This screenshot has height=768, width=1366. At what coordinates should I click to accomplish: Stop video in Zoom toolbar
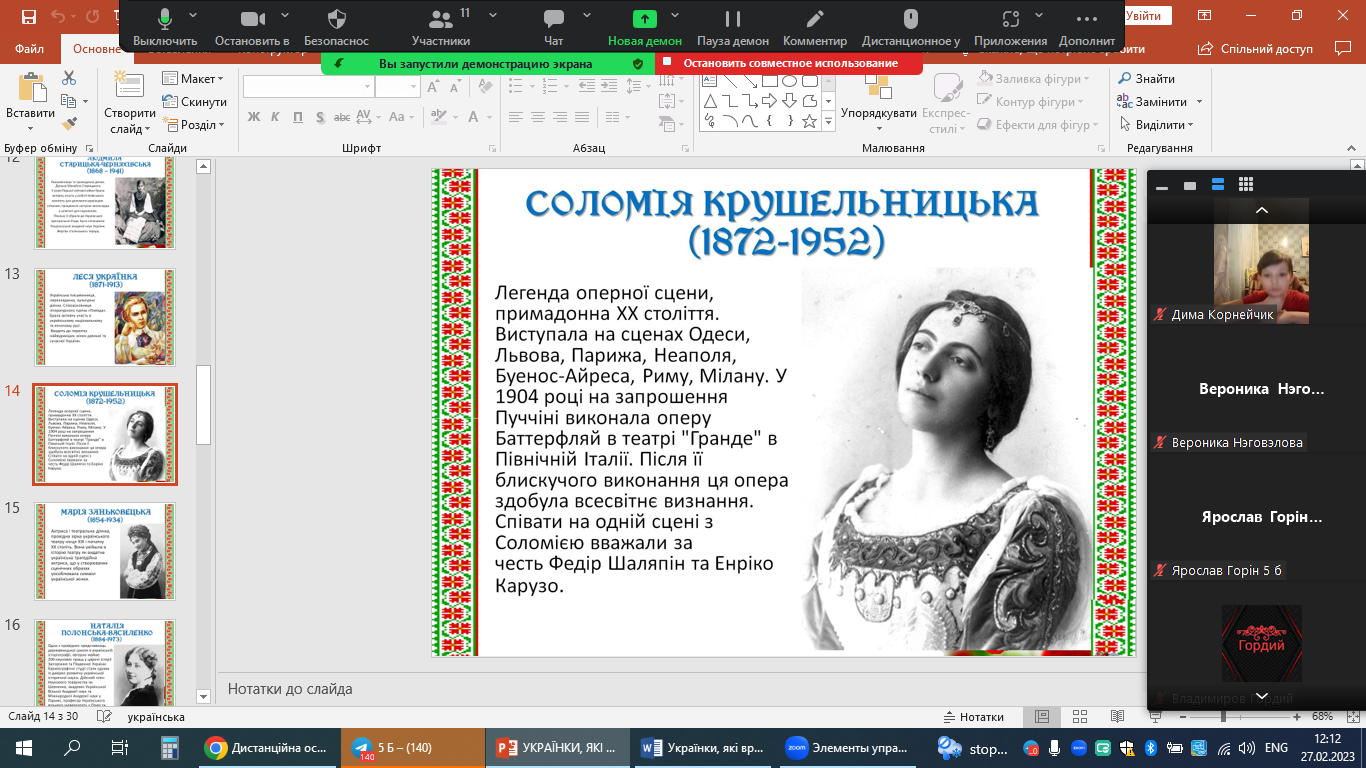[252, 28]
